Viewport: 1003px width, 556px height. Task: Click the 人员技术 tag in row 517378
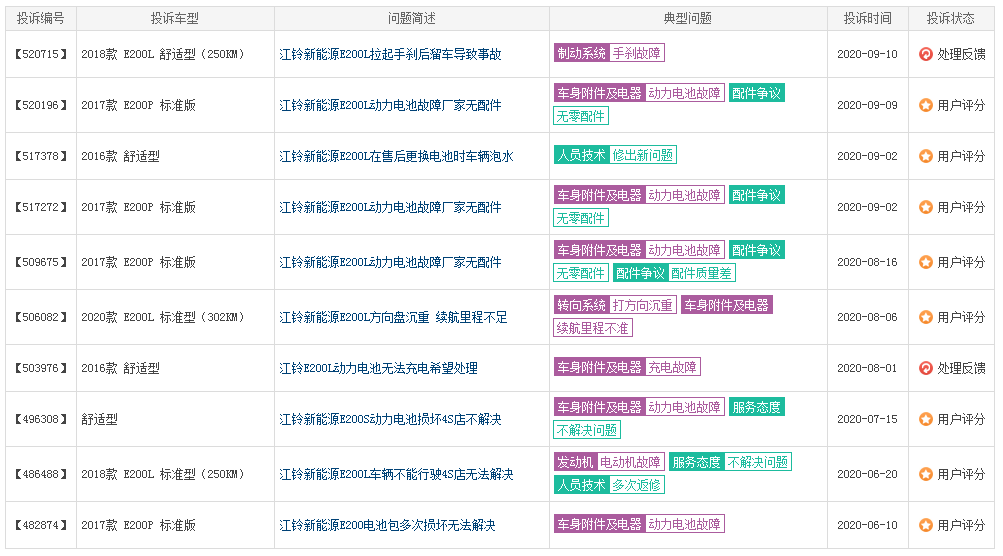tap(581, 155)
